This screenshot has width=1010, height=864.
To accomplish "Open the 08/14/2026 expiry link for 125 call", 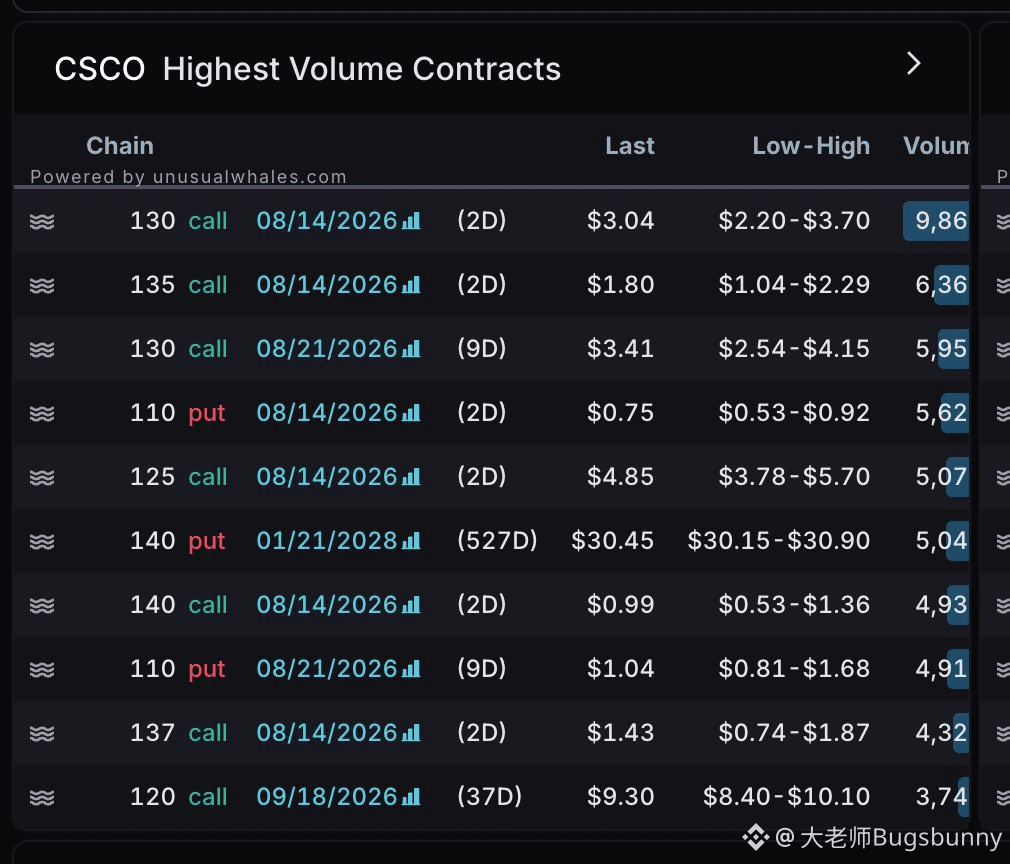I will 327,477.
